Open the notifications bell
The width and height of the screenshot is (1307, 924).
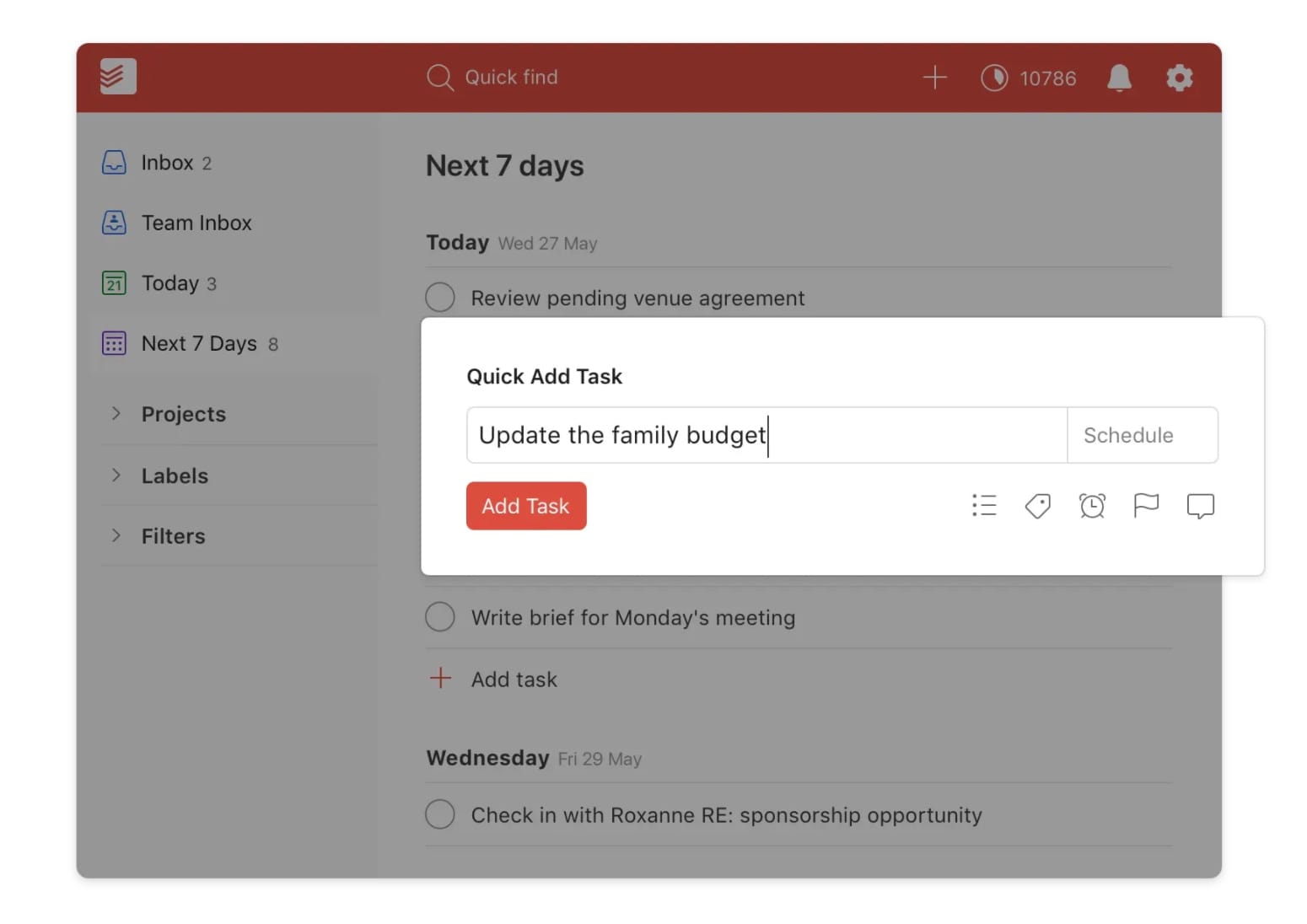(x=1119, y=78)
